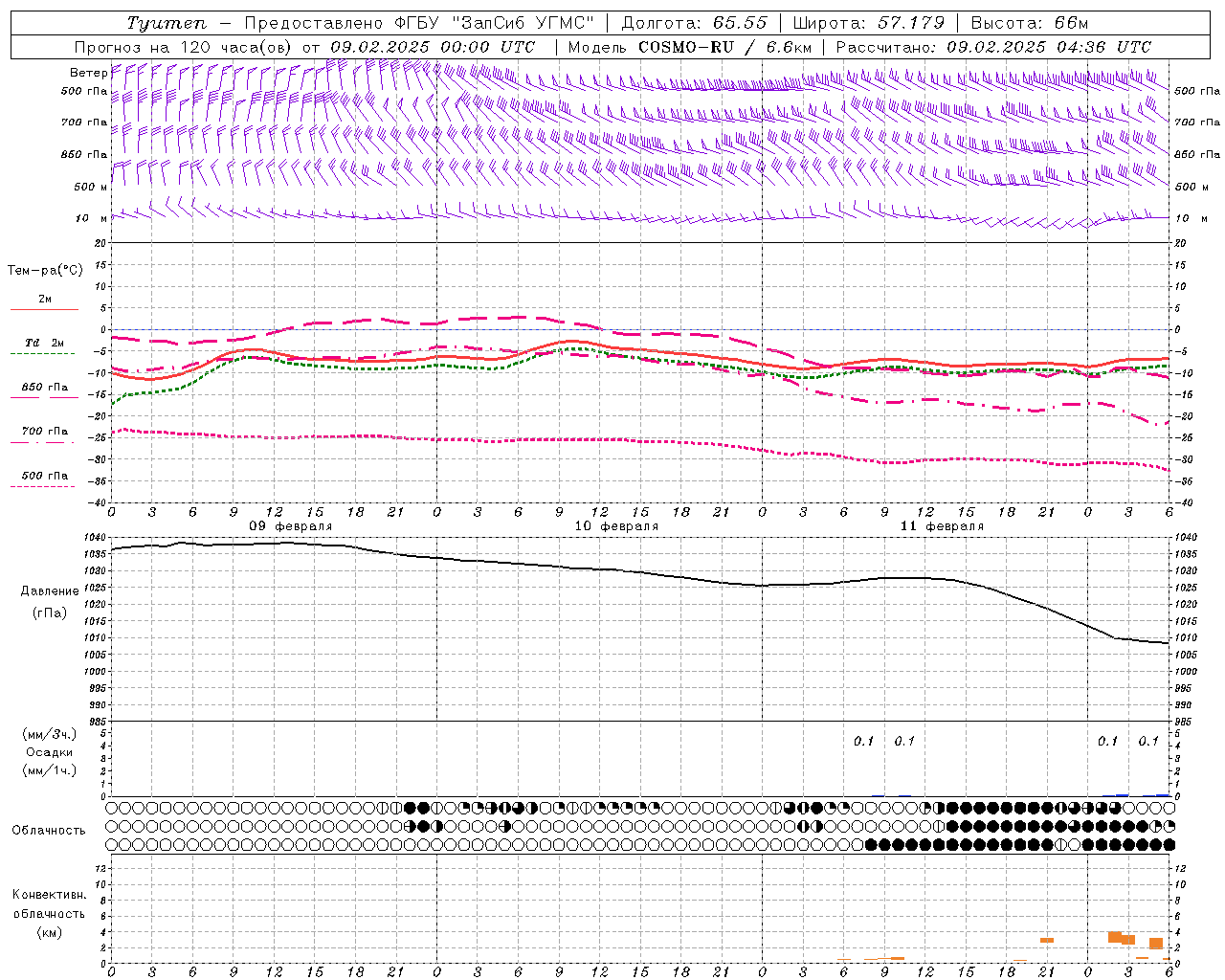
Task: Click the 'Долгота: 65.55' header field
Action: click(695, 23)
